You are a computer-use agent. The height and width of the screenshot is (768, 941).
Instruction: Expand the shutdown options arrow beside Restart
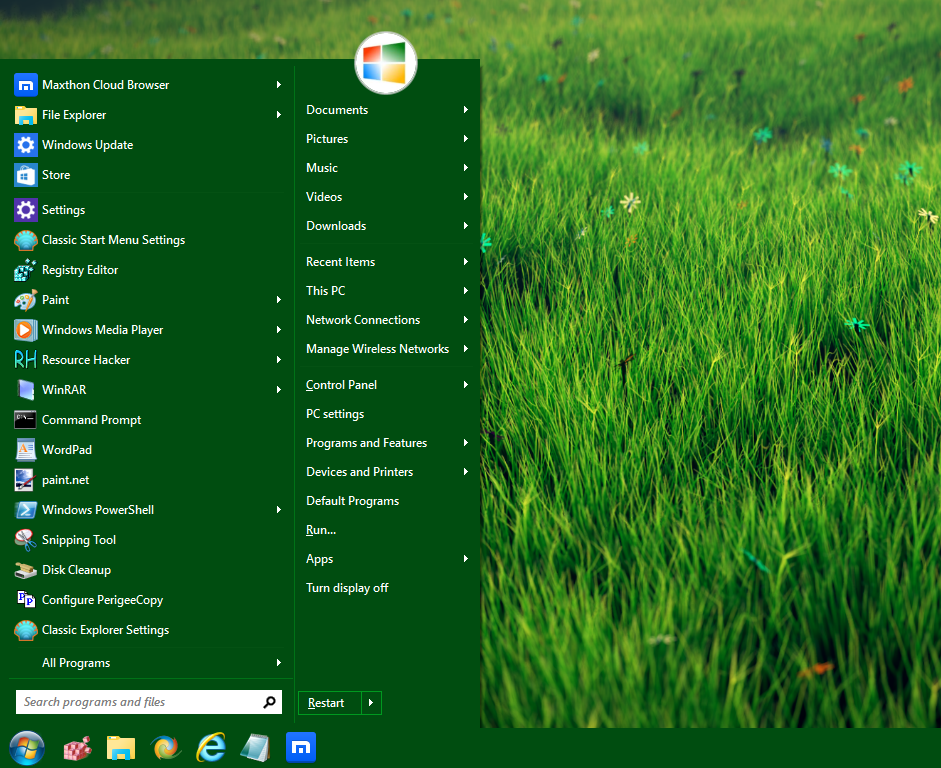click(371, 703)
